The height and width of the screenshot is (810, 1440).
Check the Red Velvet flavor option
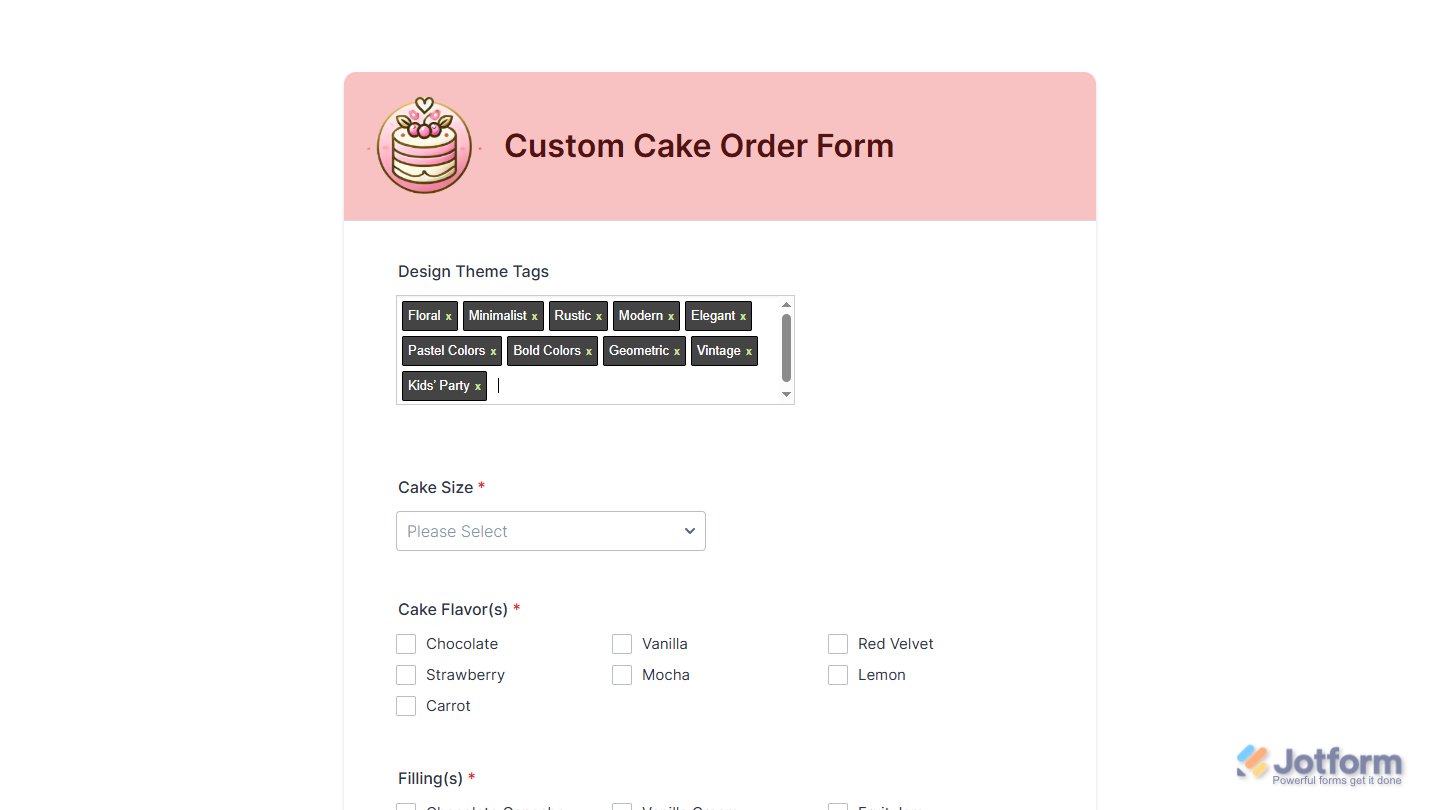coord(838,644)
